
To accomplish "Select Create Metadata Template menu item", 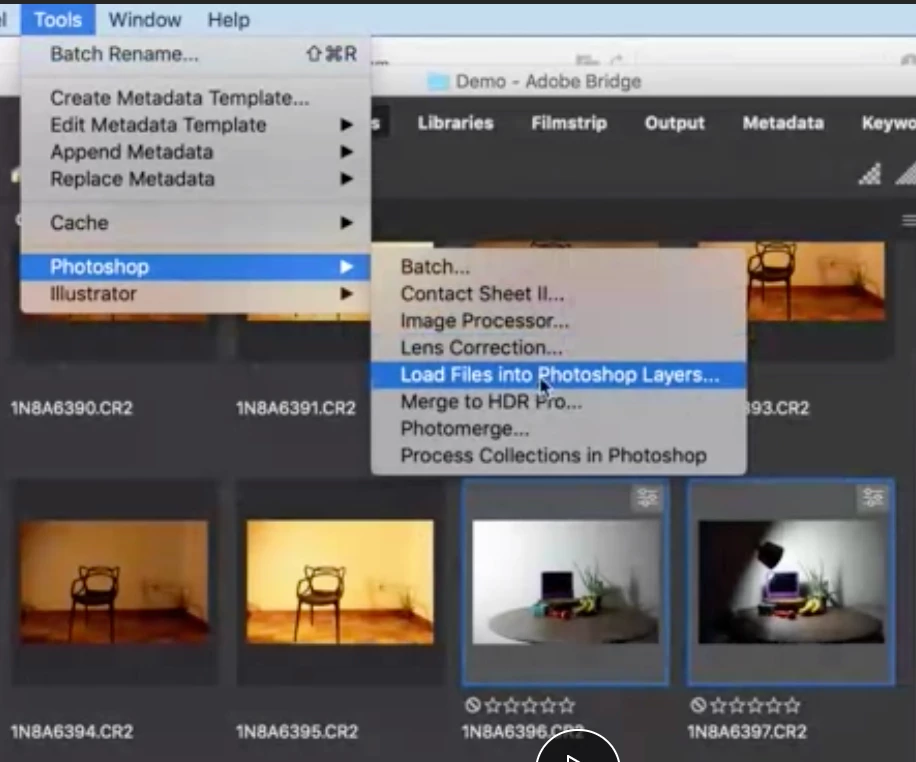I will pos(195,98).
